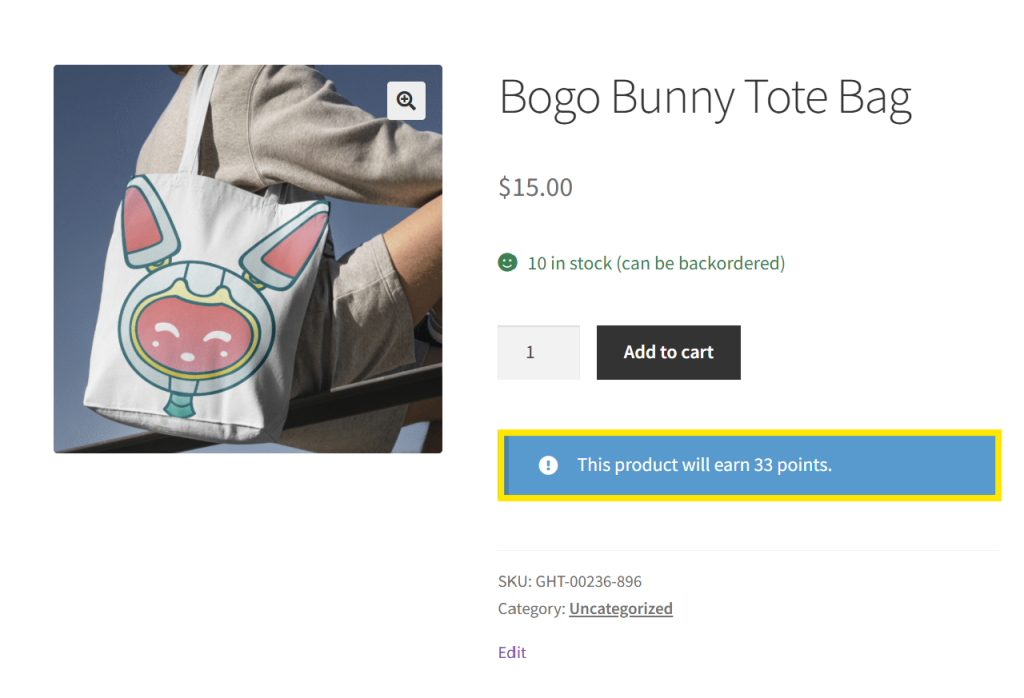1024x698 pixels.
Task: Click the circular alert icon beside points message
Action: [x=547, y=464]
